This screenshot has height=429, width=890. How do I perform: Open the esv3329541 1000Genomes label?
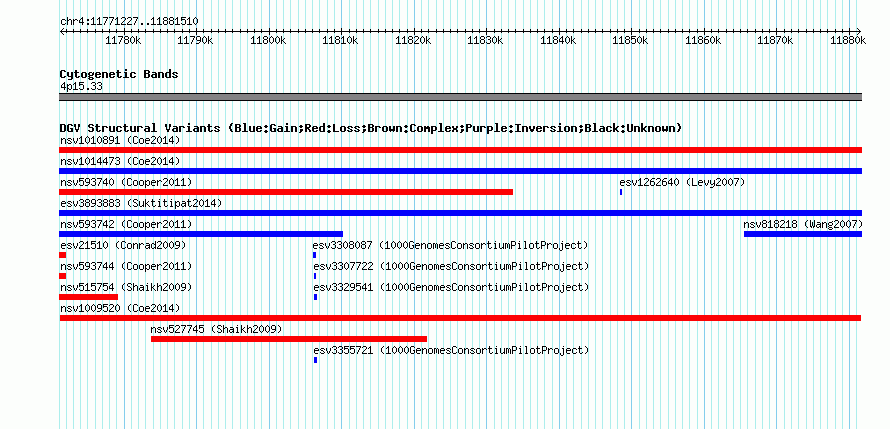pos(451,287)
